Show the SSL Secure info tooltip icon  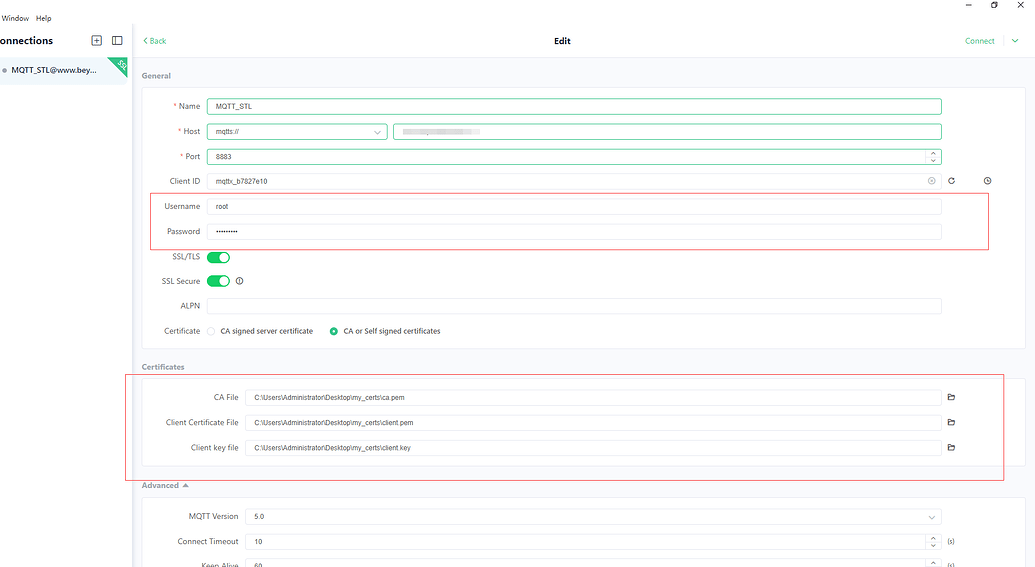coord(239,281)
